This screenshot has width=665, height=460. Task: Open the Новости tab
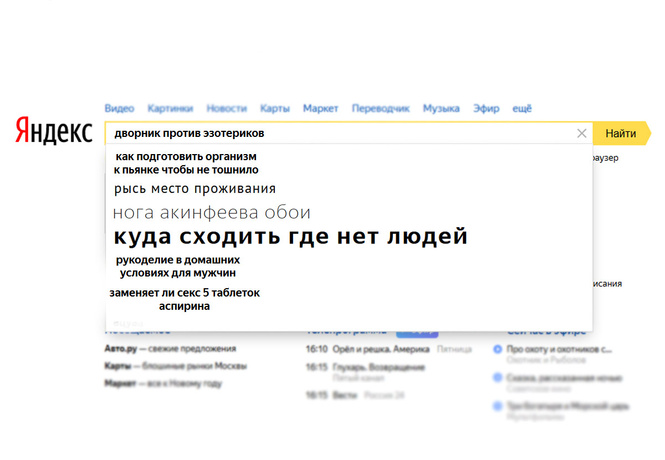[226, 109]
